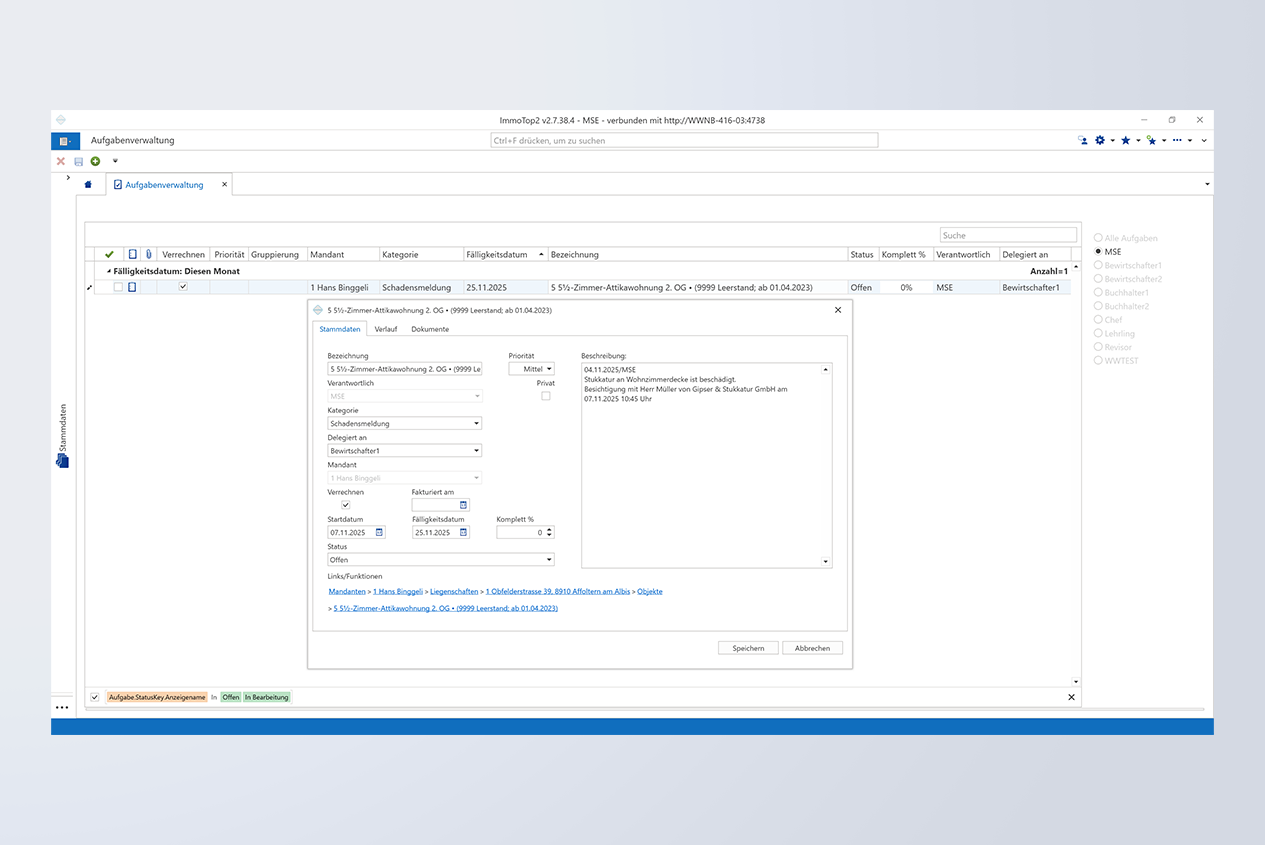Open the Delegiert an Bewirtschafter1 dropdown
The width and height of the screenshot is (1265, 845).
(476, 451)
